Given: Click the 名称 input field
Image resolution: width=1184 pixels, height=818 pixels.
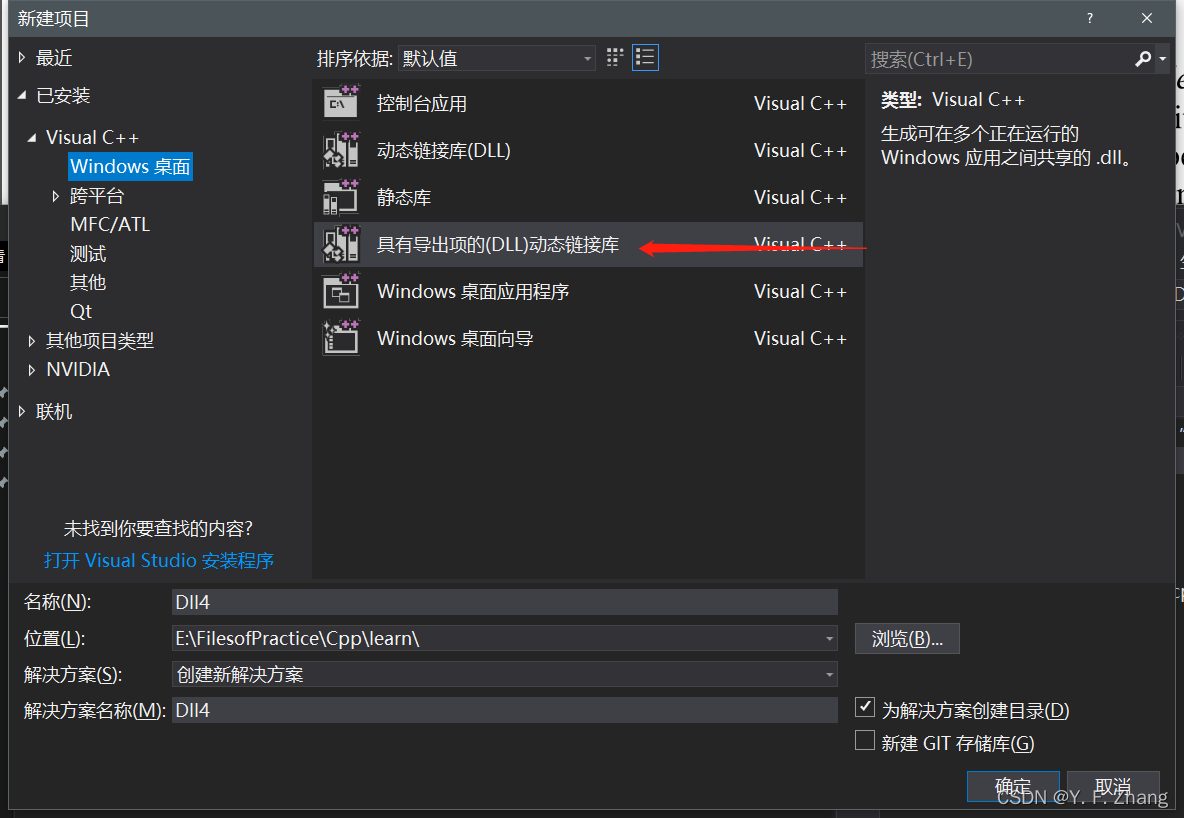Looking at the screenshot, I should 504,602.
